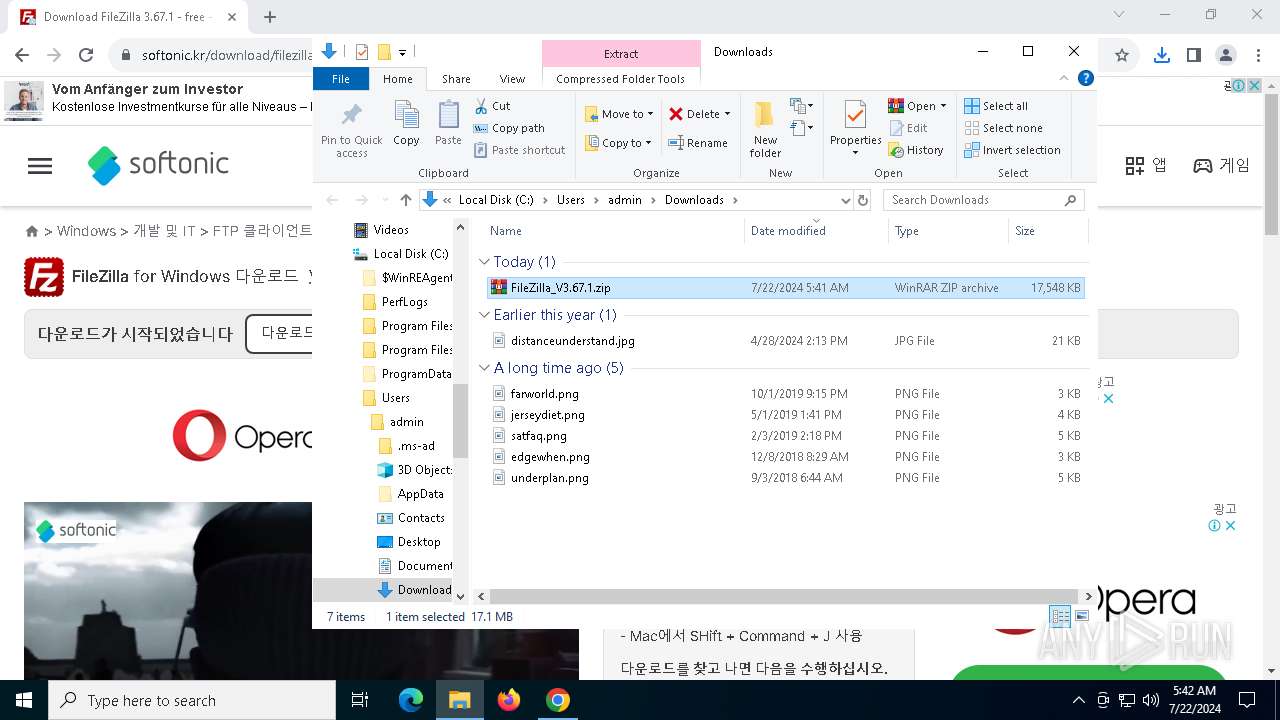Click the Cut scissors icon
This screenshot has height=720, width=1280.
click(481, 106)
